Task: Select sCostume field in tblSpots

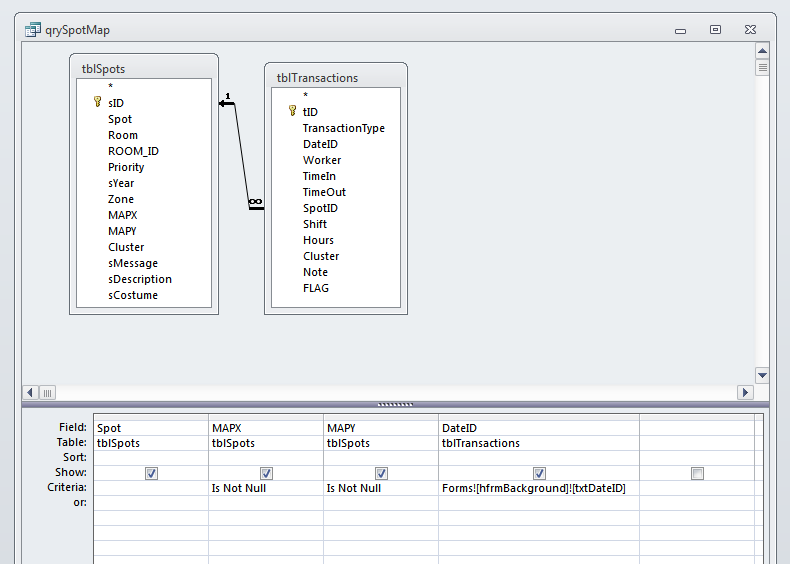Action: pos(133,295)
